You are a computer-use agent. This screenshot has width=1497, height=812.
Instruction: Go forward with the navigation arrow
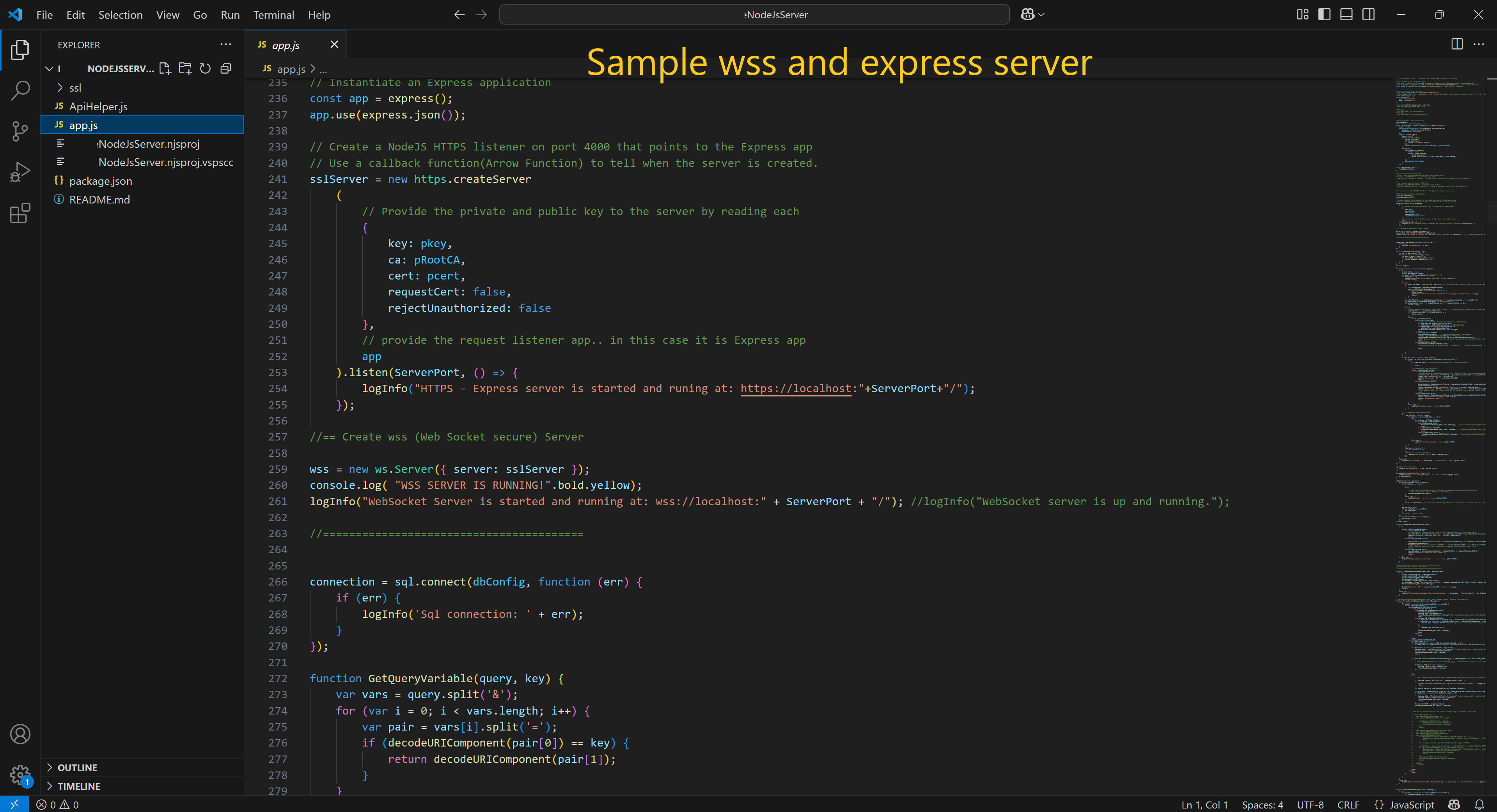[482, 14]
